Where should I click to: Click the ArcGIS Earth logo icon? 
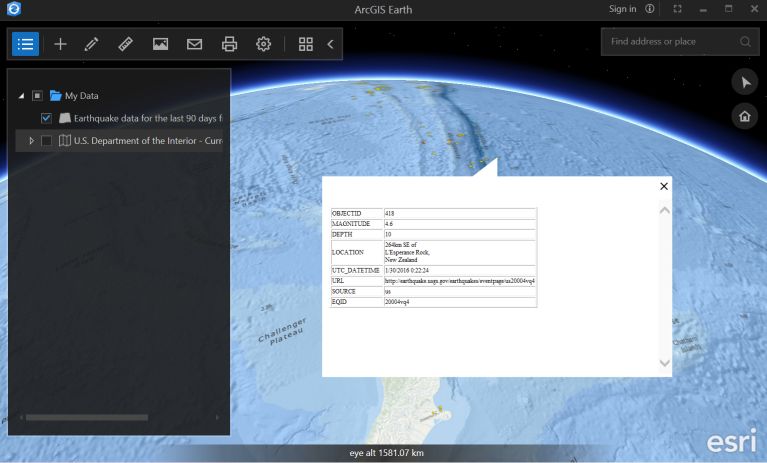[x=14, y=9]
